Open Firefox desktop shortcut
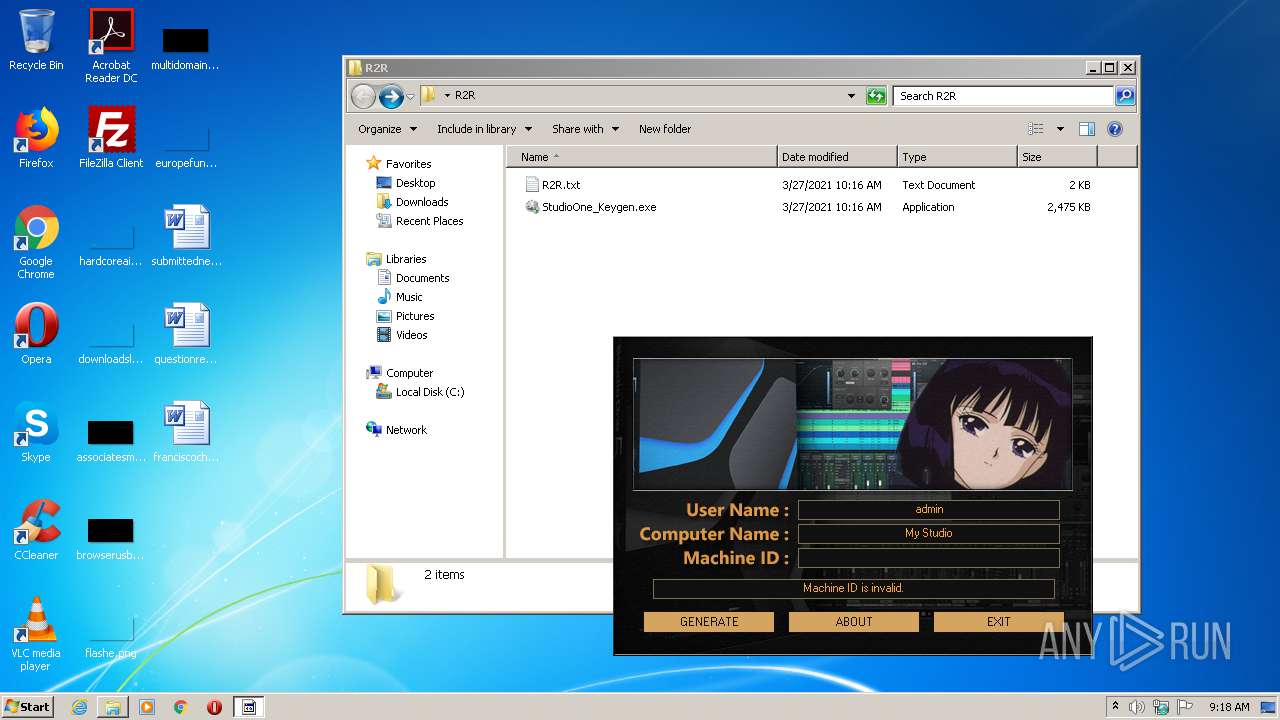 point(36,138)
